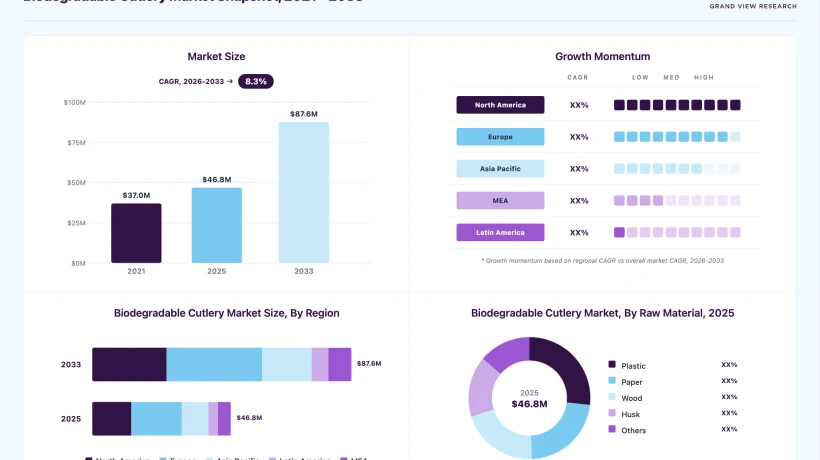Click the $87.6M label above 2033 bar

tap(304, 114)
